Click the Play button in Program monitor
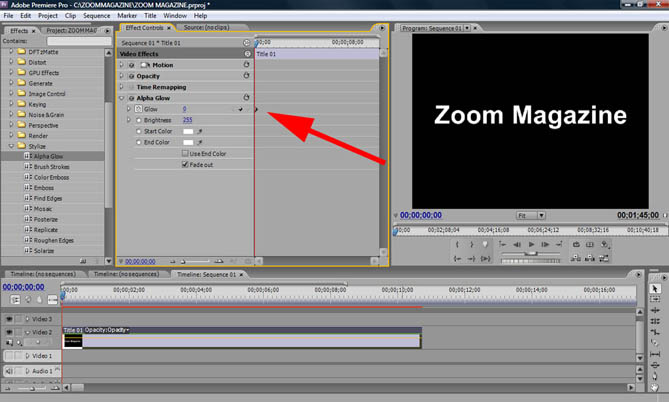This screenshot has height=402, width=669. [531, 244]
